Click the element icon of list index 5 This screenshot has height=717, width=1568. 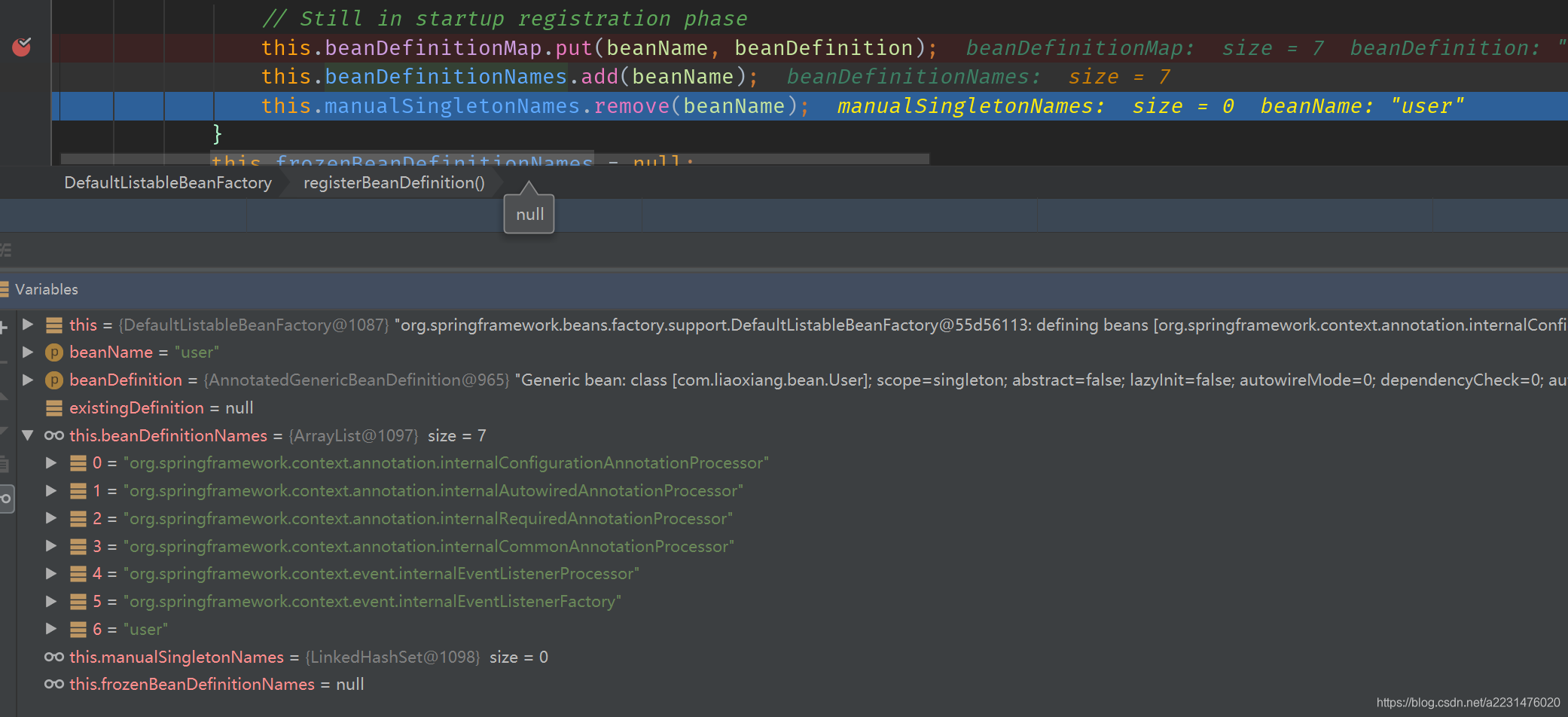point(78,601)
